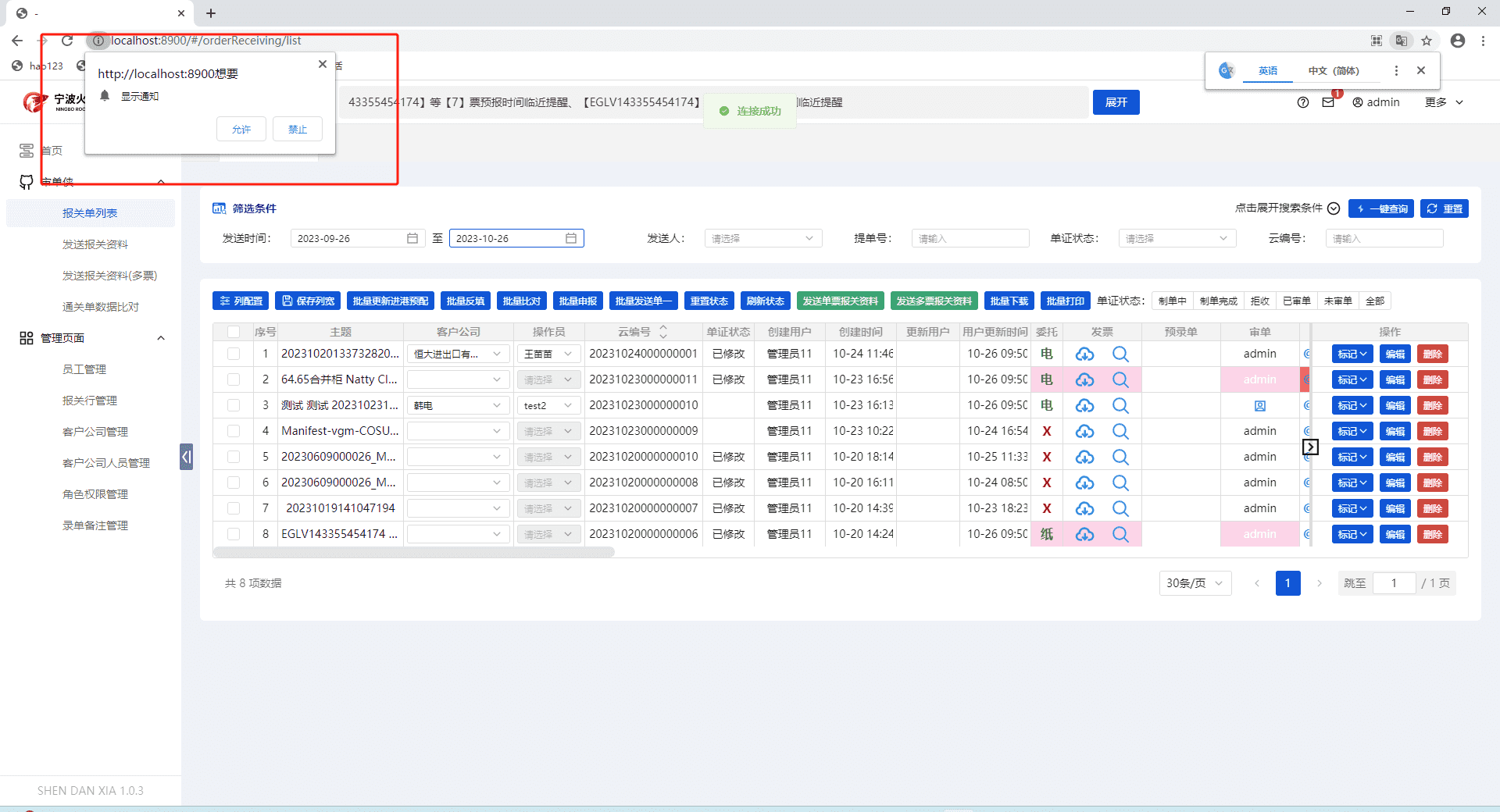Check the checkbox for row 1
The height and width of the screenshot is (812, 1500).
(234, 354)
